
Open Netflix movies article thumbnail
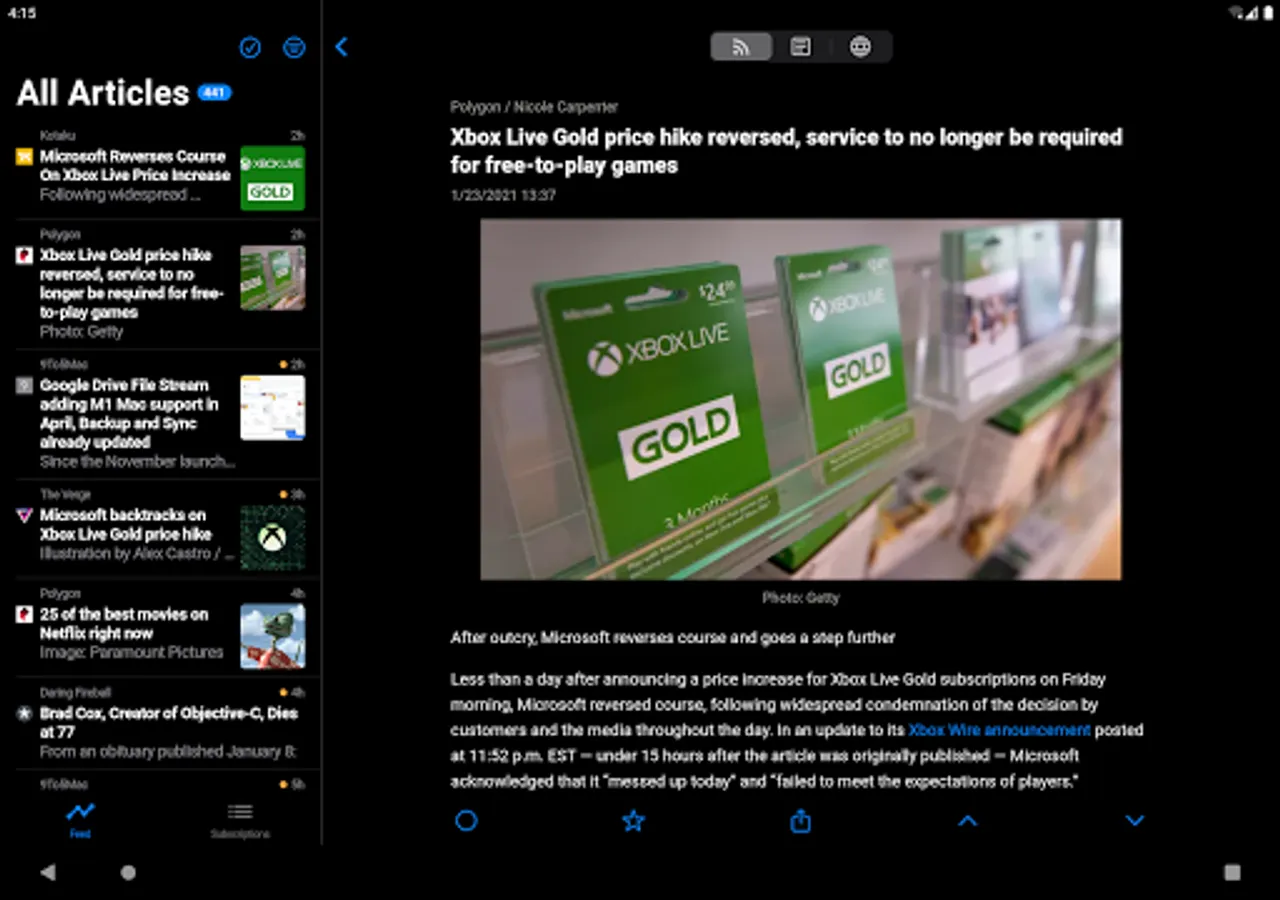coord(272,637)
